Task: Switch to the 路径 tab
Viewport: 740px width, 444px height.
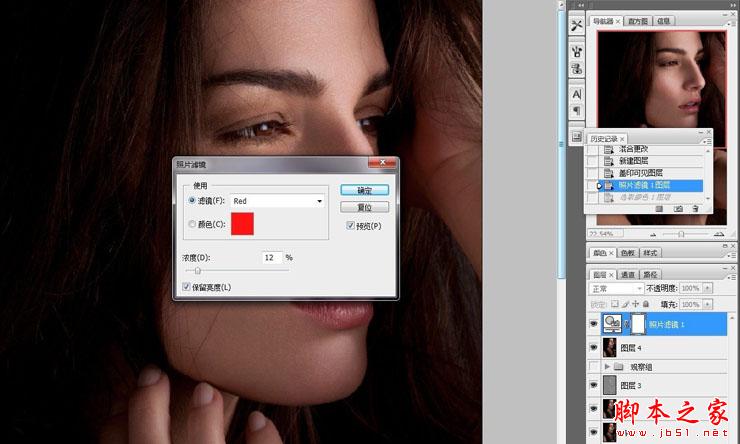Action: click(650, 274)
